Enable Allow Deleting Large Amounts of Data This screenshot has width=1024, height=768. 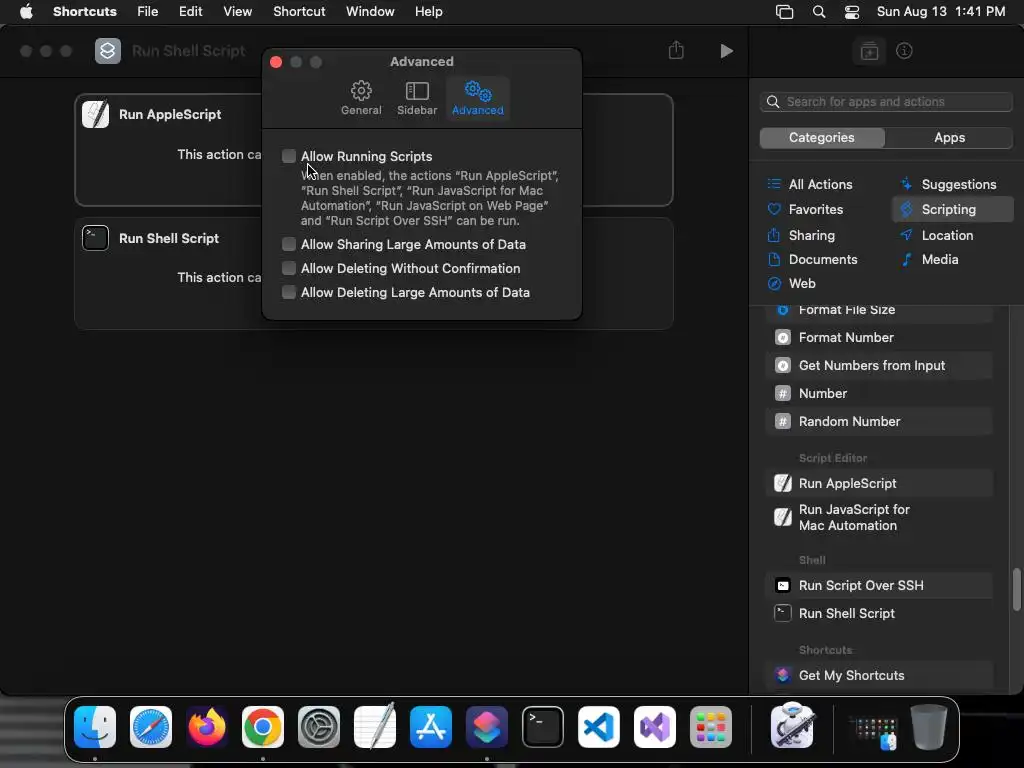click(x=289, y=292)
